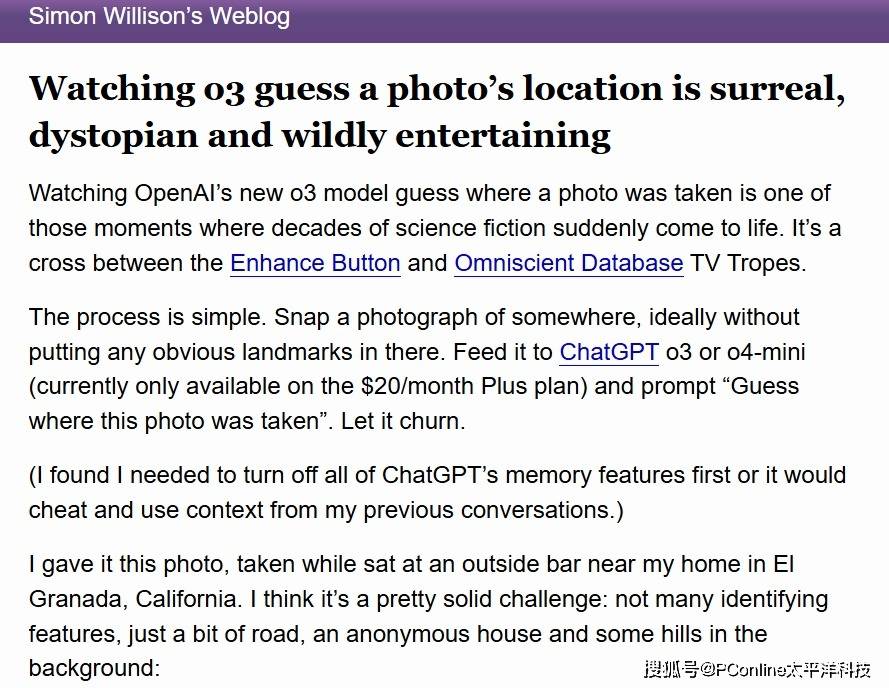This screenshot has height=688, width=889.
Task: Open Simon Willison's Weblog header link
Action: (x=159, y=17)
